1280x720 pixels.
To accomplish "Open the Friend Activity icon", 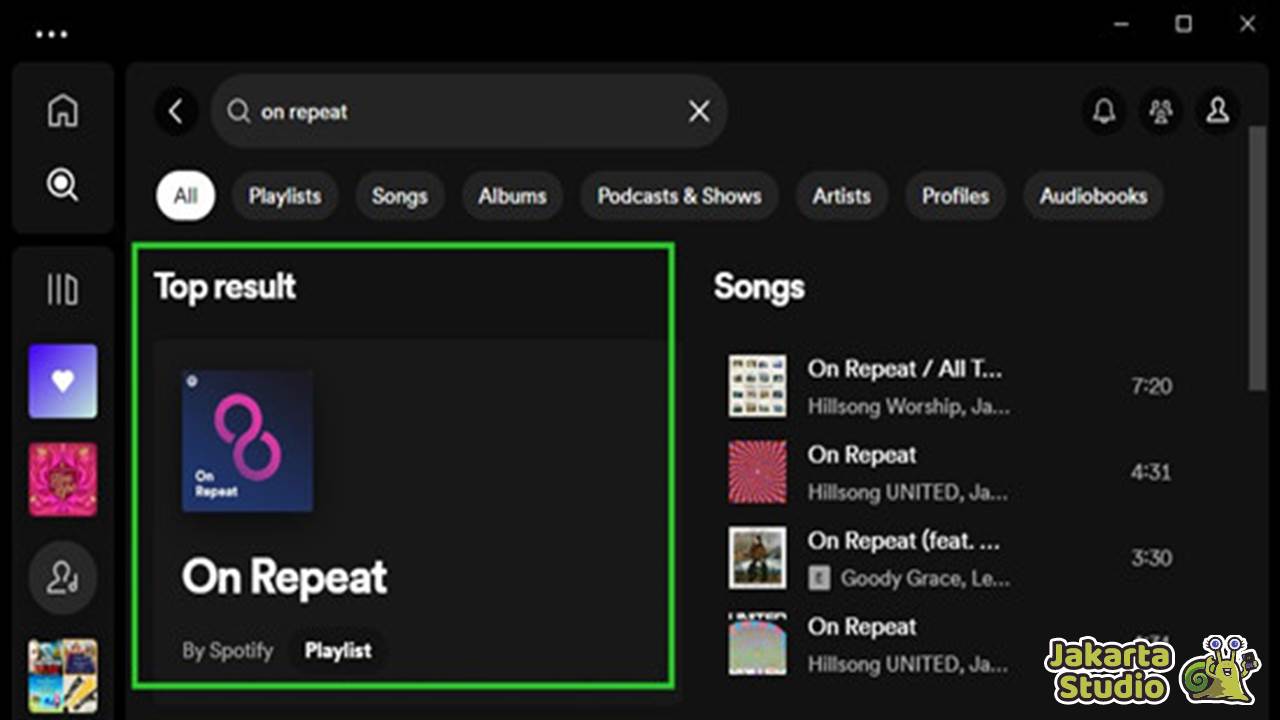I will [x=1161, y=111].
